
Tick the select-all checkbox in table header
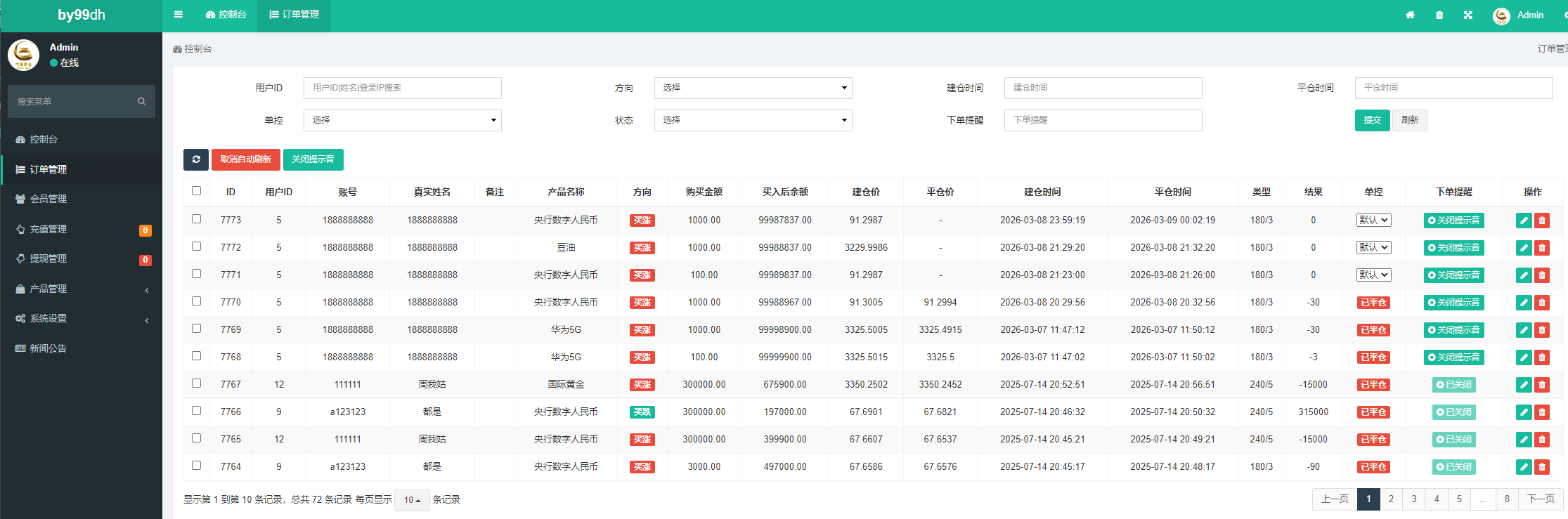click(x=196, y=190)
